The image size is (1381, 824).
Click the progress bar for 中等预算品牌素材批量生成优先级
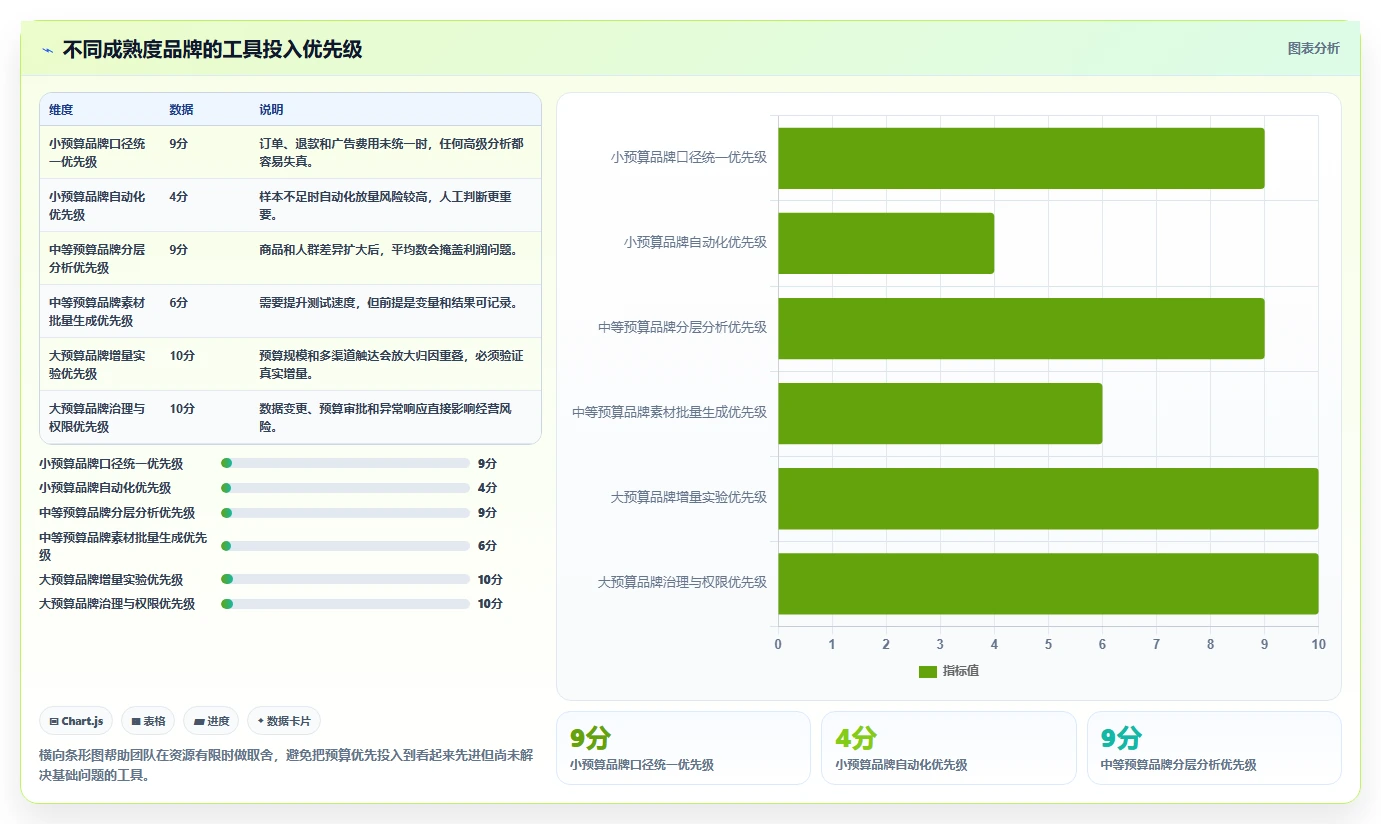click(x=345, y=546)
